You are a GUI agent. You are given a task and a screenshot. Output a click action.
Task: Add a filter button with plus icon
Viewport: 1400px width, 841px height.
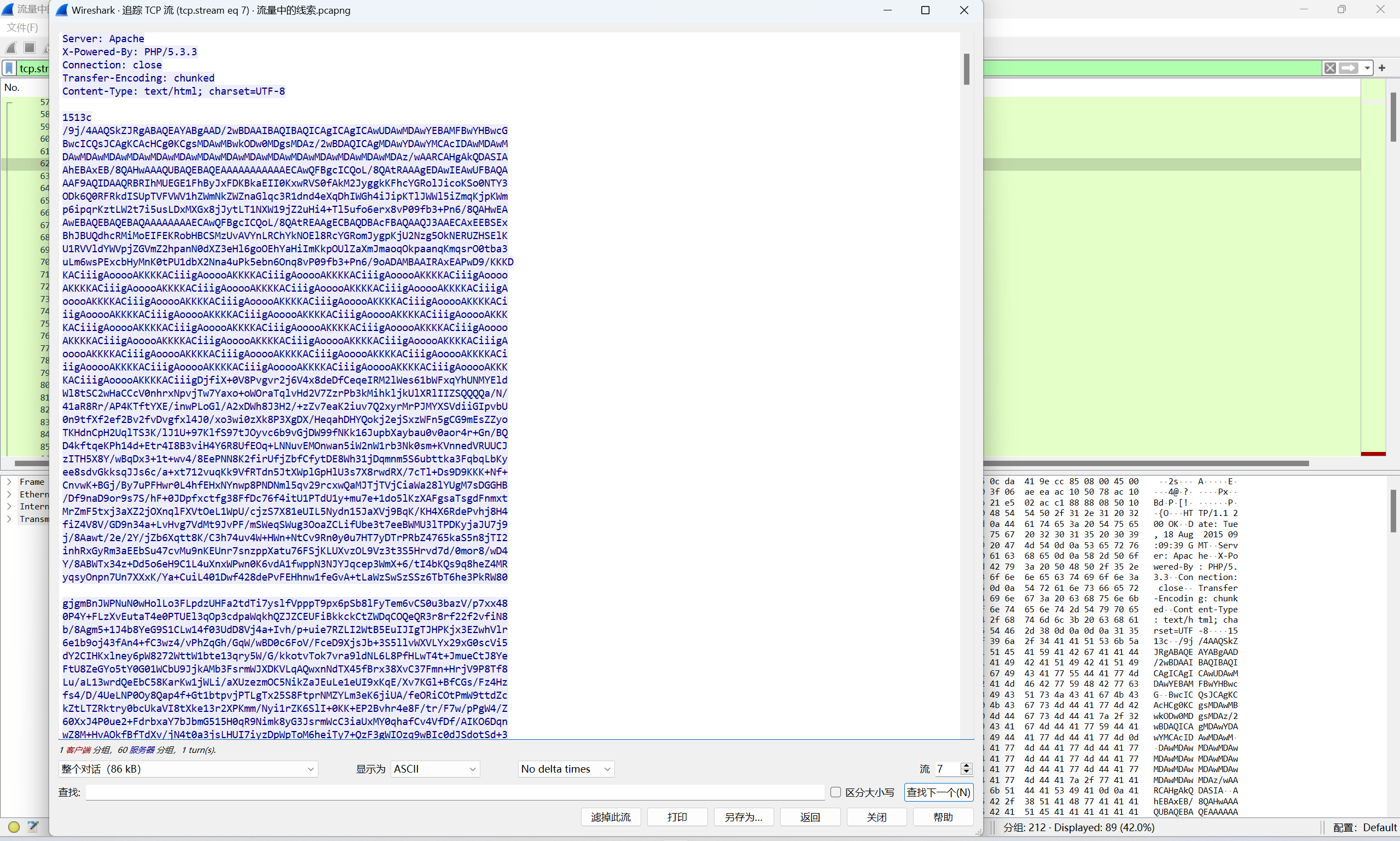coord(1382,68)
